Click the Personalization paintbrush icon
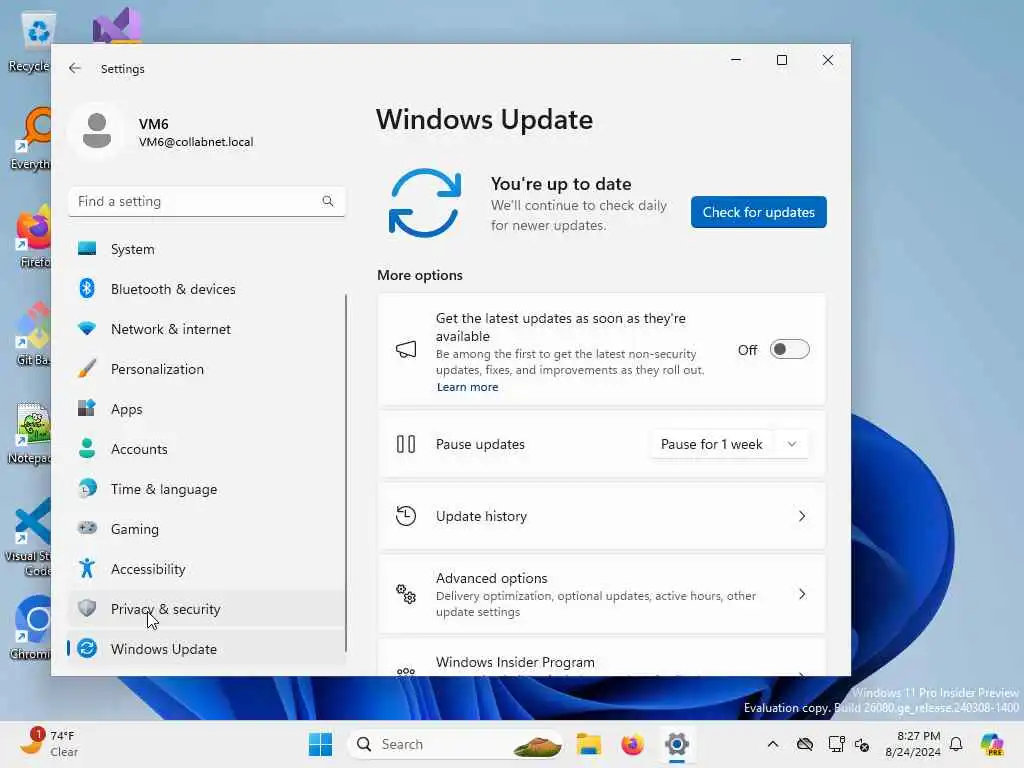Viewport: 1024px width, 768px height. point(87,368)
